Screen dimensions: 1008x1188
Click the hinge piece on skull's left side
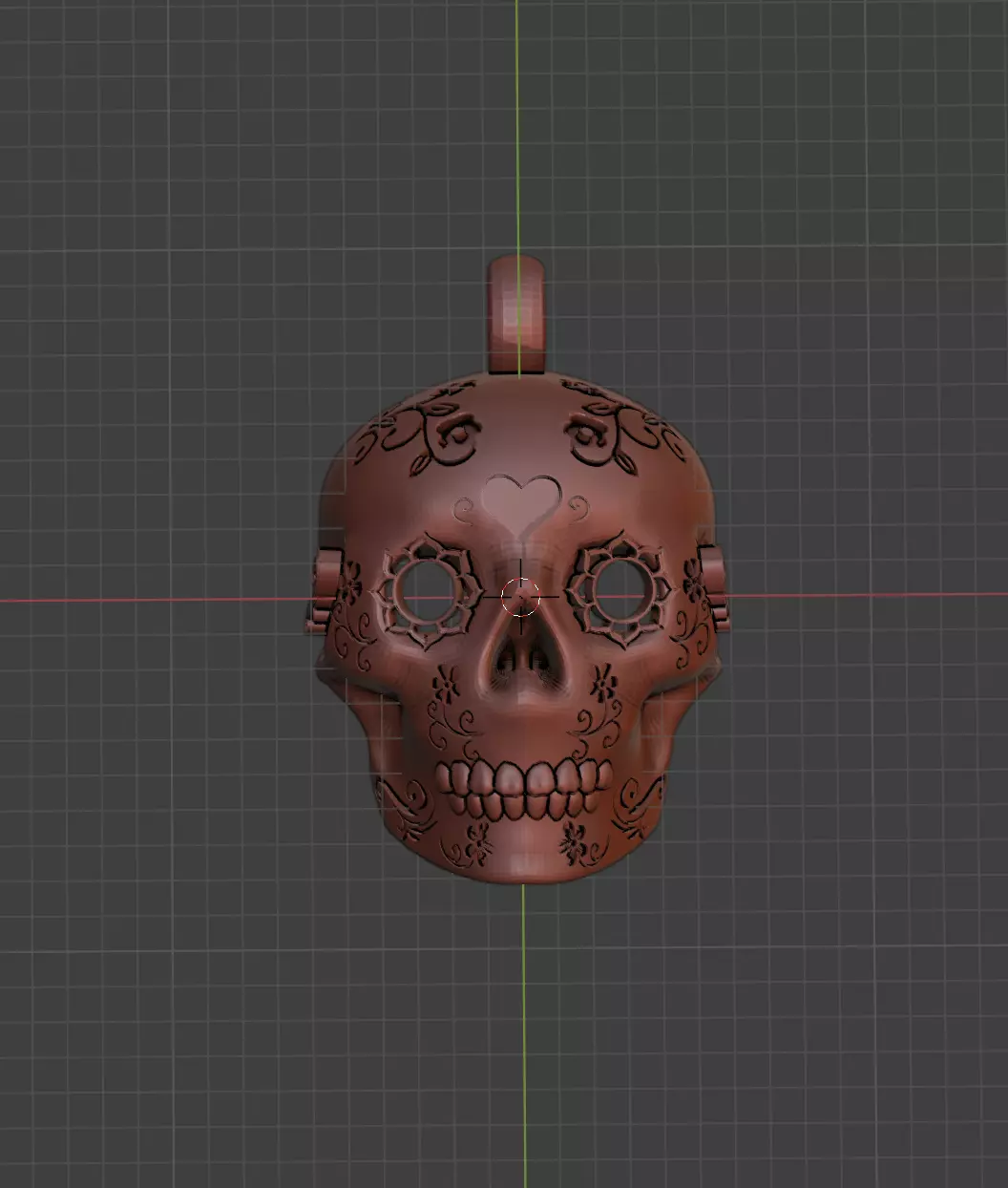325,592
